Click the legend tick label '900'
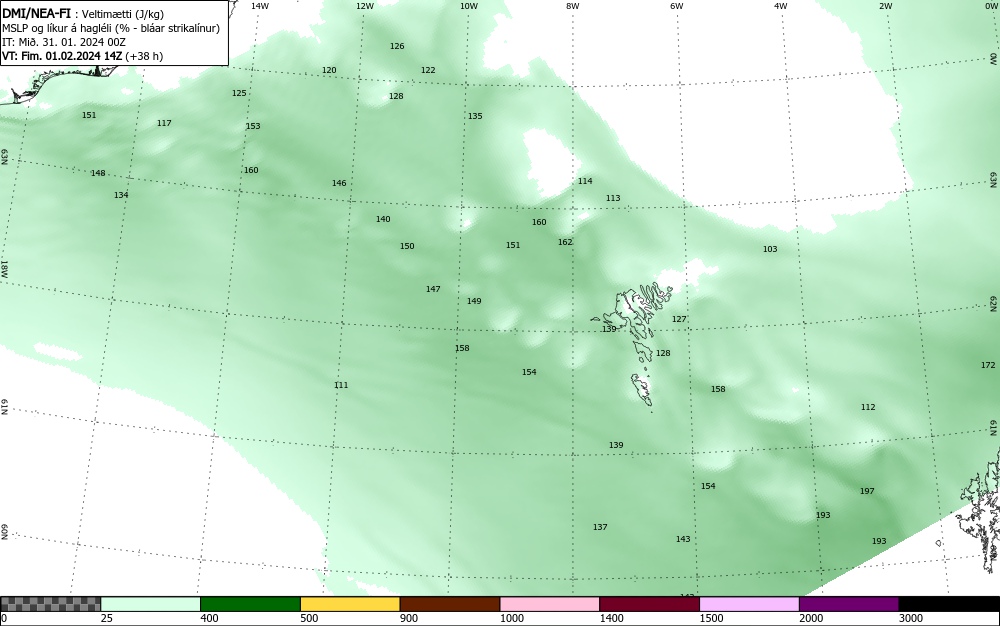This screenshot has height=626, width=1000. click(409, 618)
